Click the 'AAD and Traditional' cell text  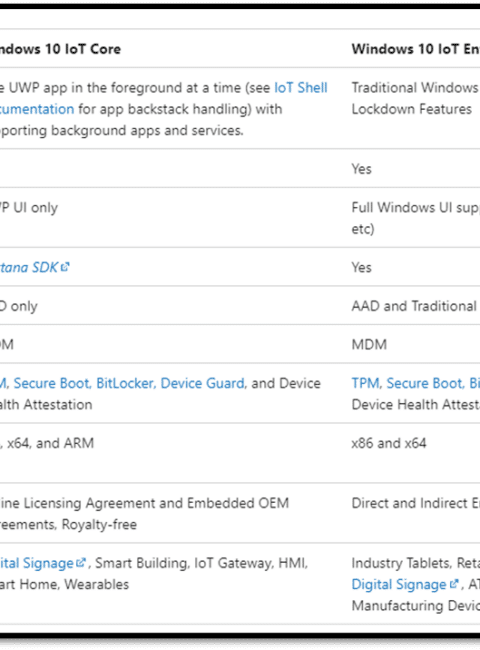(414, 306)
